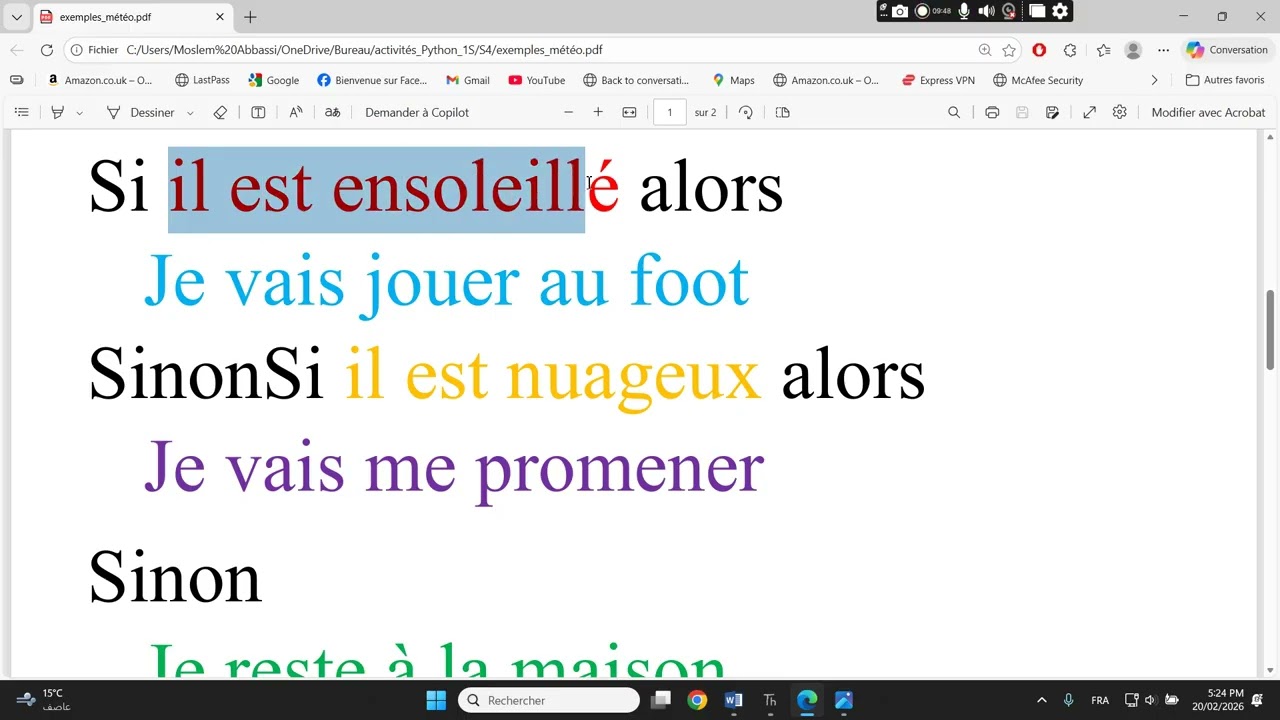Open the Maps bookmark
Screen dimensions: 1280x720
click(733, 80)
